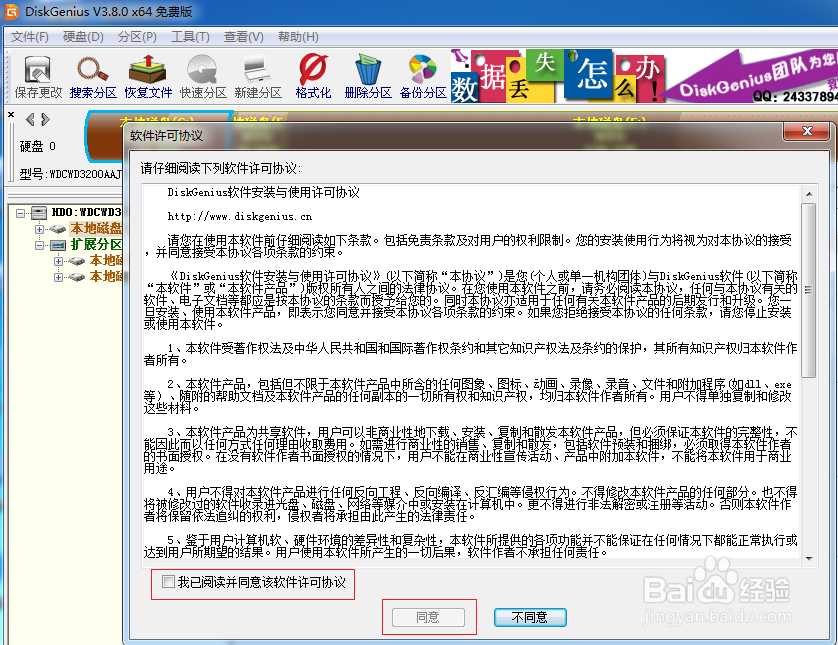838x645 pixels.
Task: Click the Format (格式化) toolbar icon
Action: pos(313,77)
